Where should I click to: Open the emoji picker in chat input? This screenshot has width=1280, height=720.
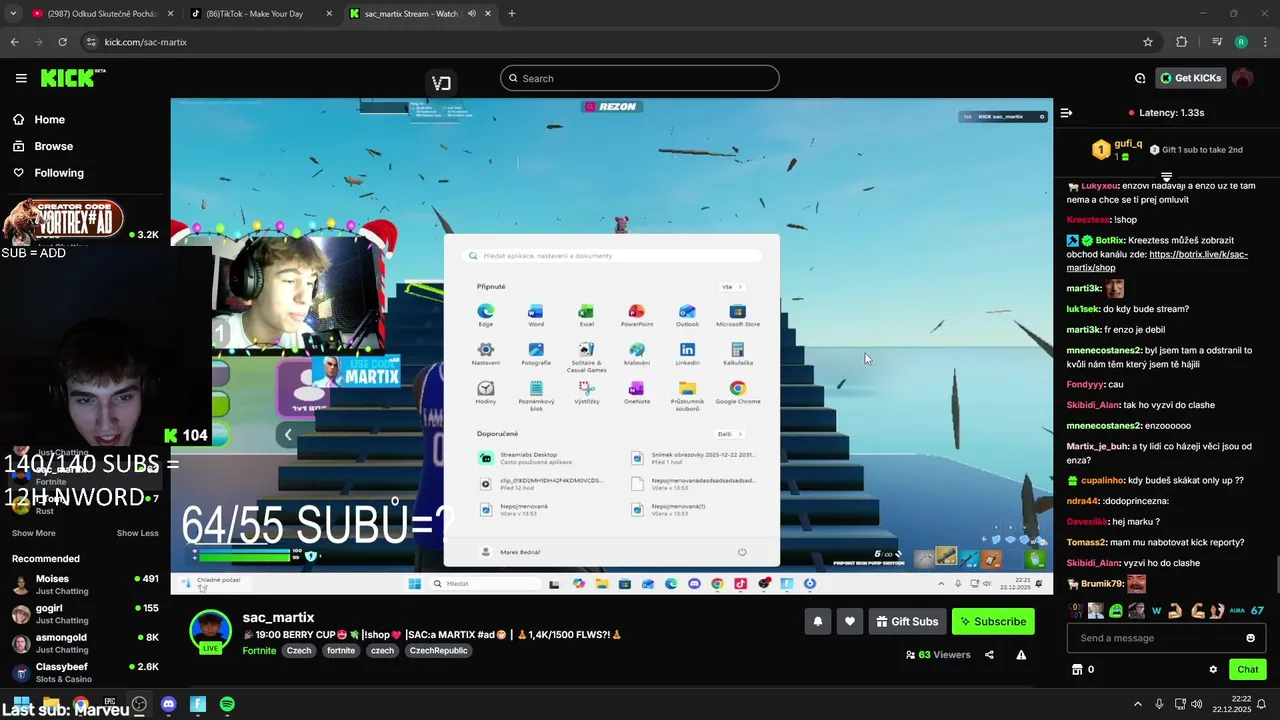pos(1250,638)
